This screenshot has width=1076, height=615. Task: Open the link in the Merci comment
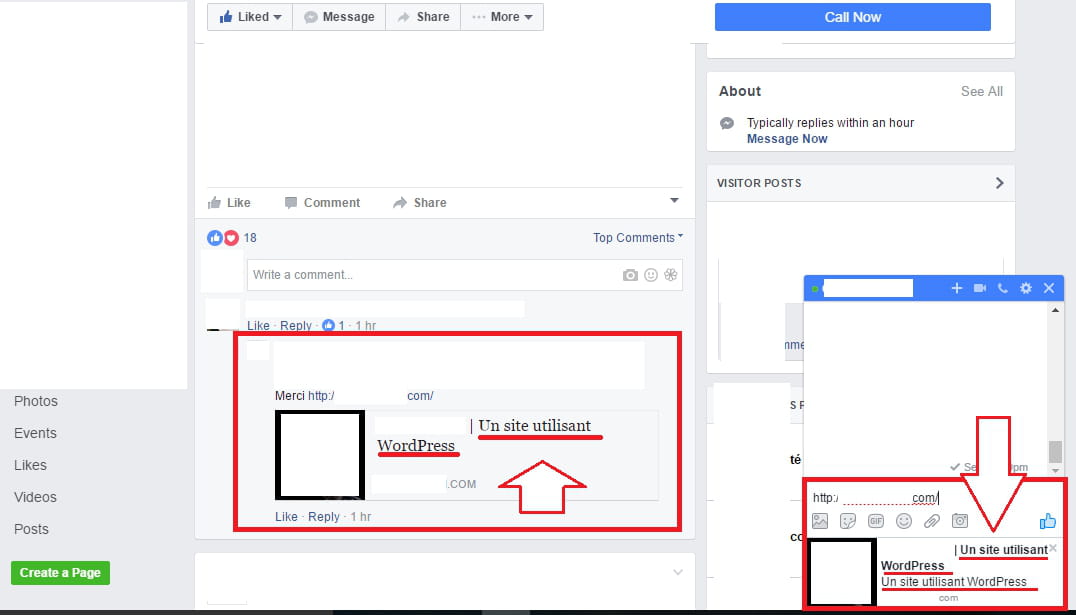[x=371, y=395]
